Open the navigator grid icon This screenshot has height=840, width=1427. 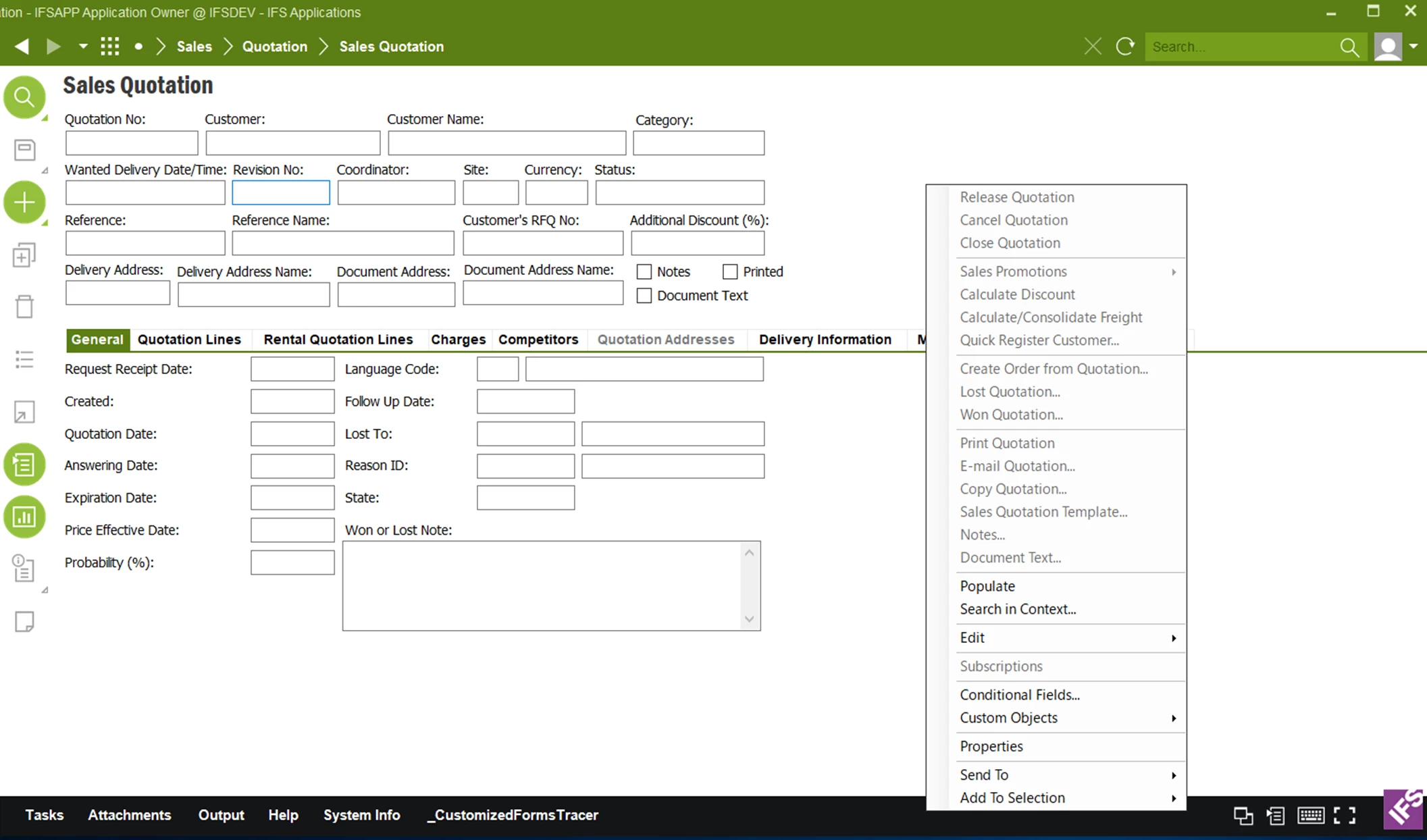pyautogui.click(x=109, y=47)
